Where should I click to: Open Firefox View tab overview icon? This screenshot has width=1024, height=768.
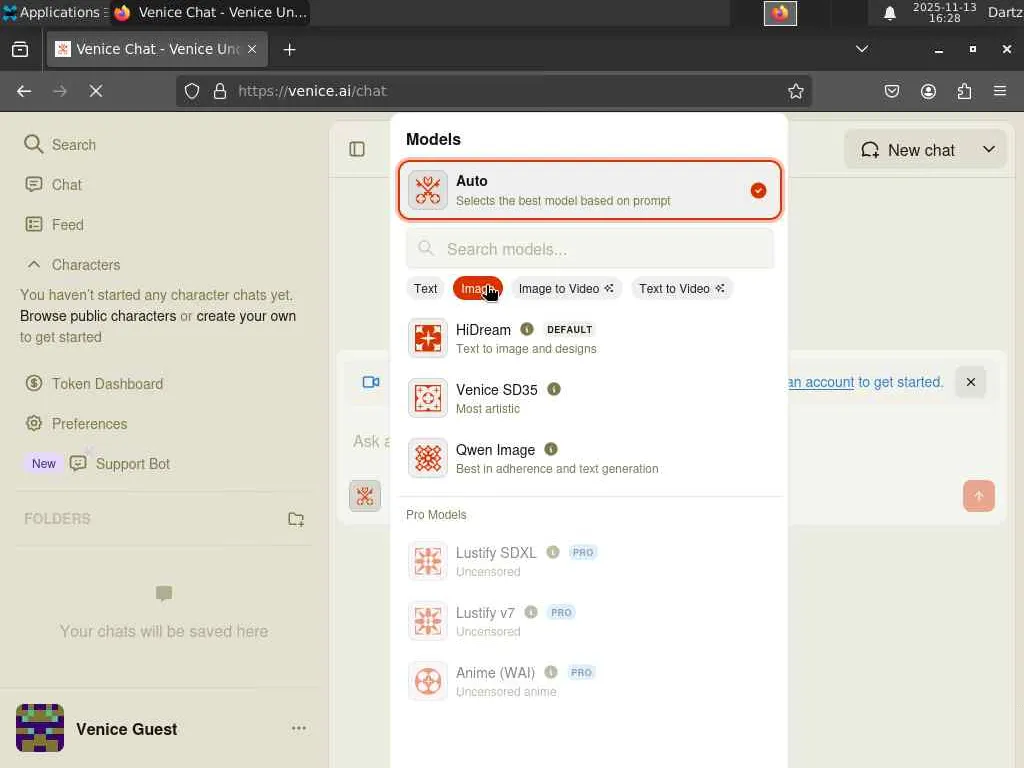point(20,50)
